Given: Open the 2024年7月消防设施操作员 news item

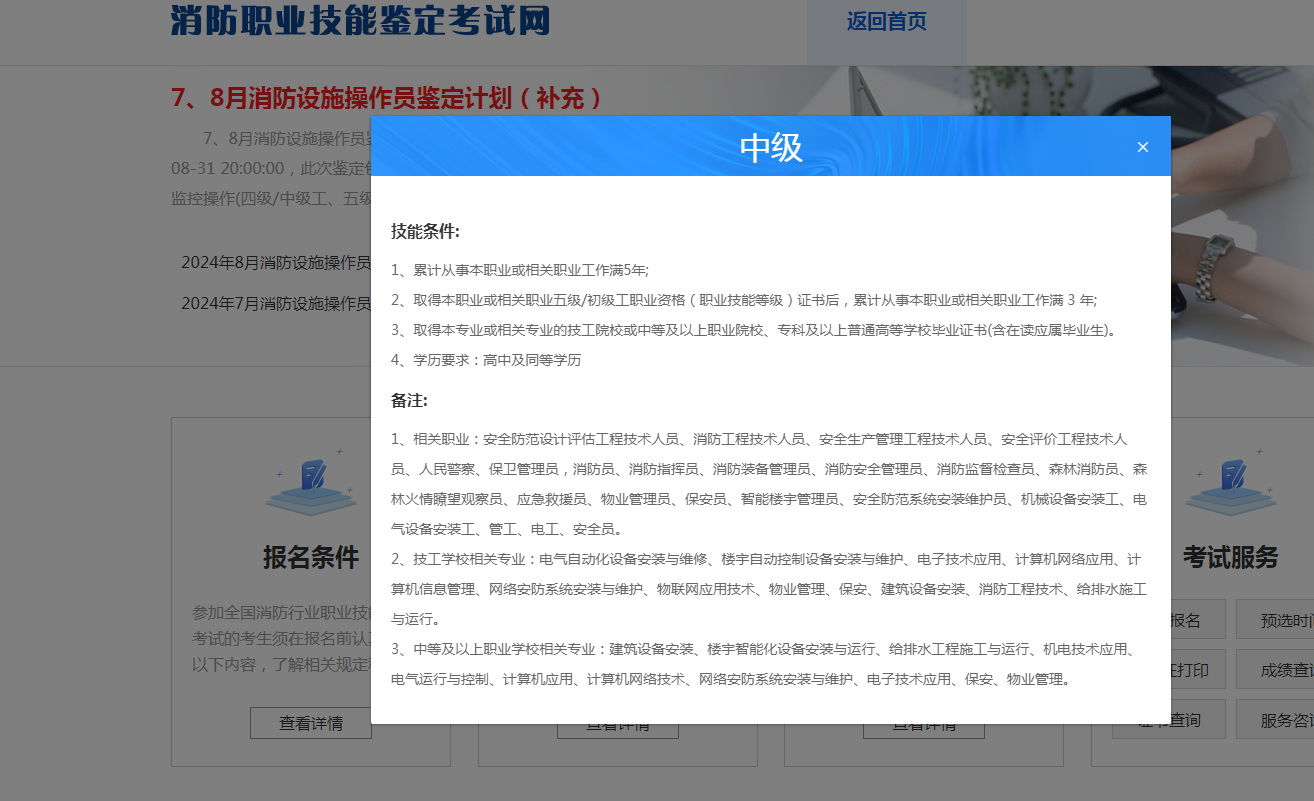Looking at the screenshot, I should click(x=276, y=303).
